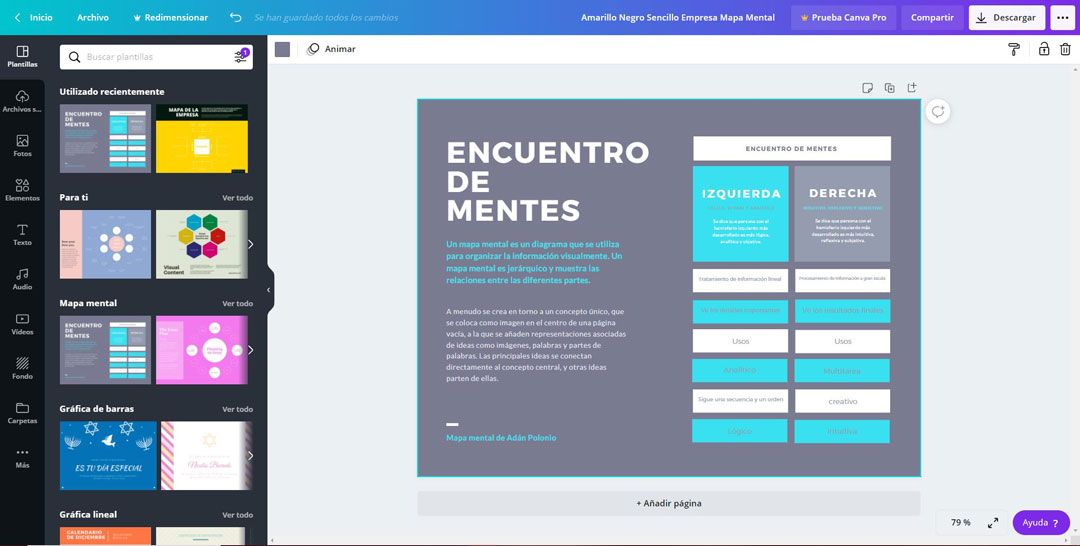
Task: Click the Compartir button
Action: [932, 17]
